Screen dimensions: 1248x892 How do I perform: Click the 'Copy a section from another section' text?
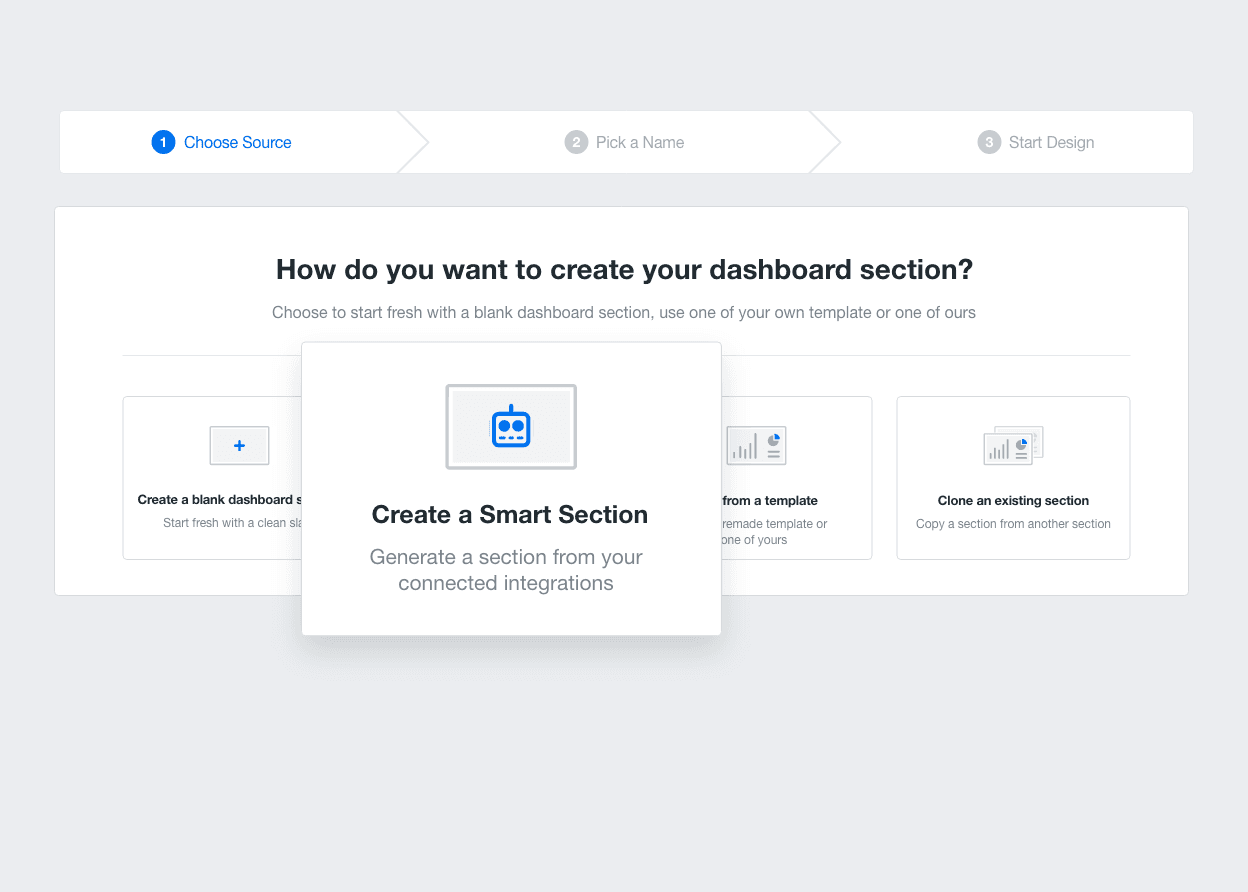(1013, 524)
